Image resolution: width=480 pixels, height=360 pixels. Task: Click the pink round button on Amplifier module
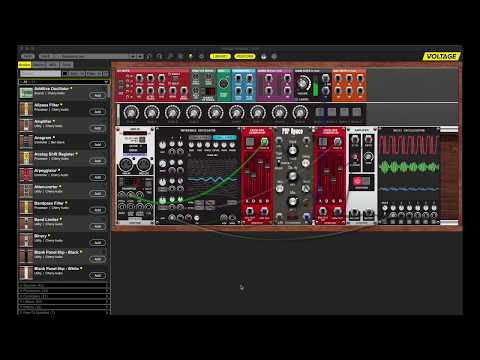[357, 181]
